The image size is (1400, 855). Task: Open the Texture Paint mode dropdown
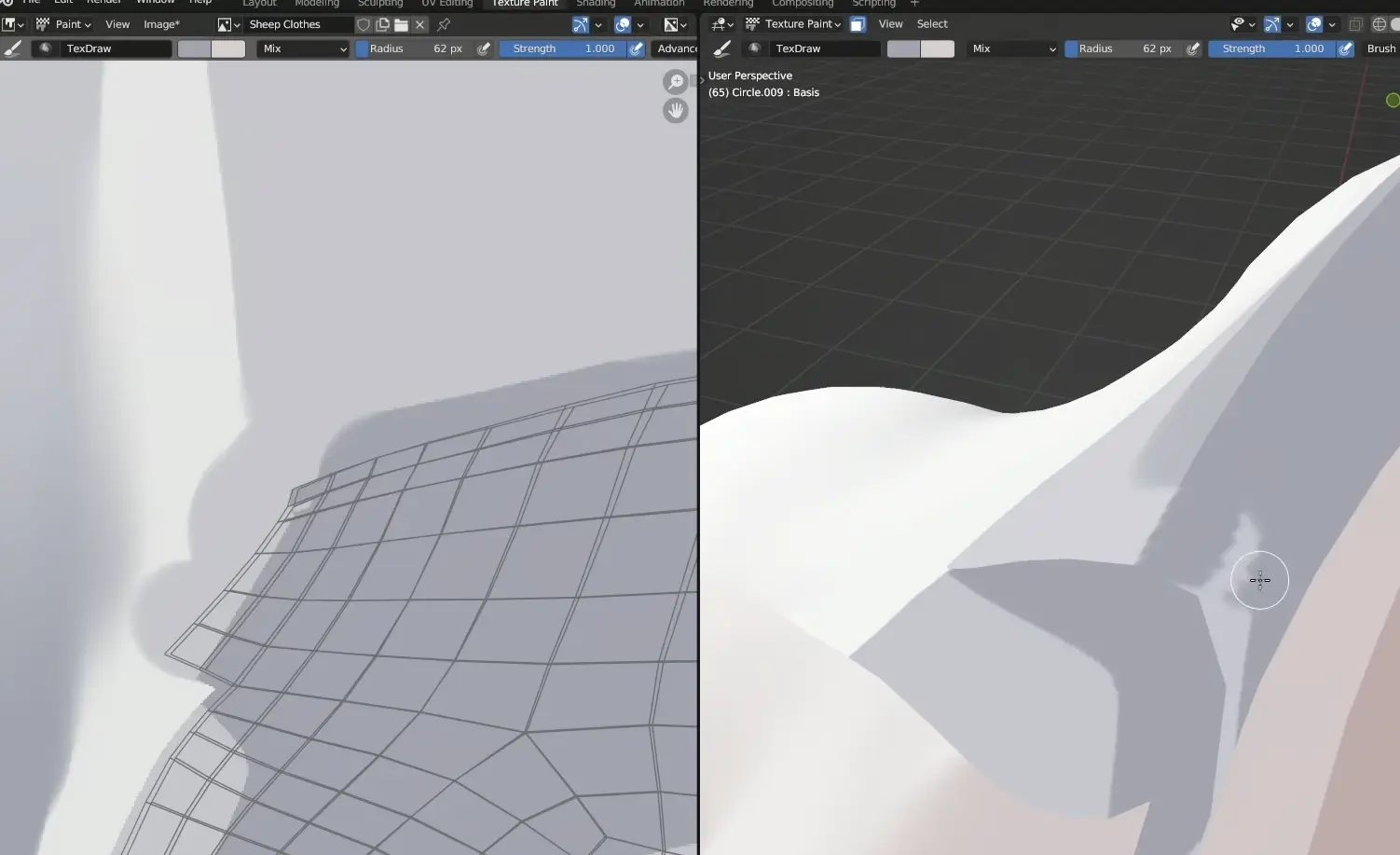point(802,24)
